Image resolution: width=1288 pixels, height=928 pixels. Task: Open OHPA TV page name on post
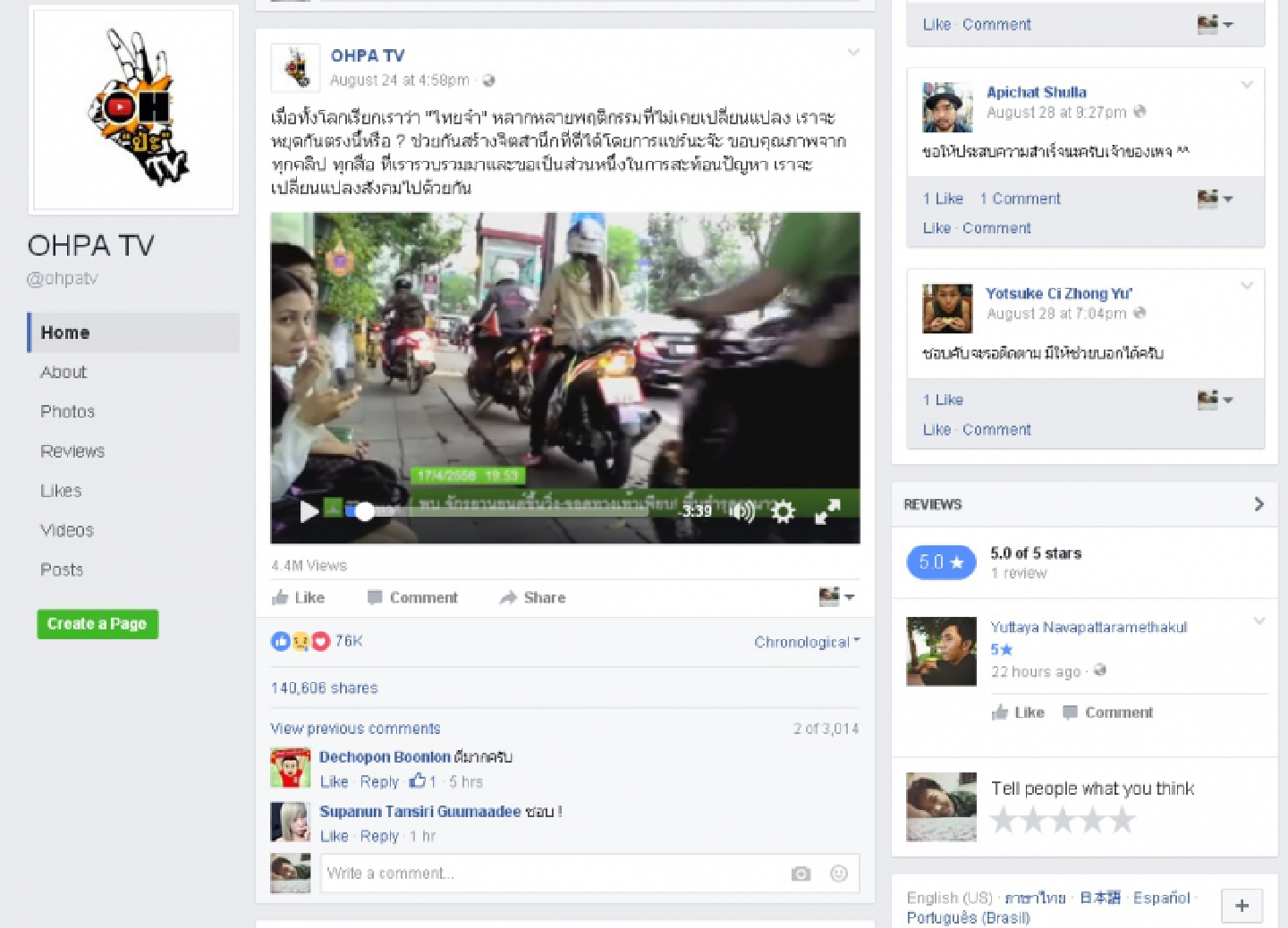point(368,55)
